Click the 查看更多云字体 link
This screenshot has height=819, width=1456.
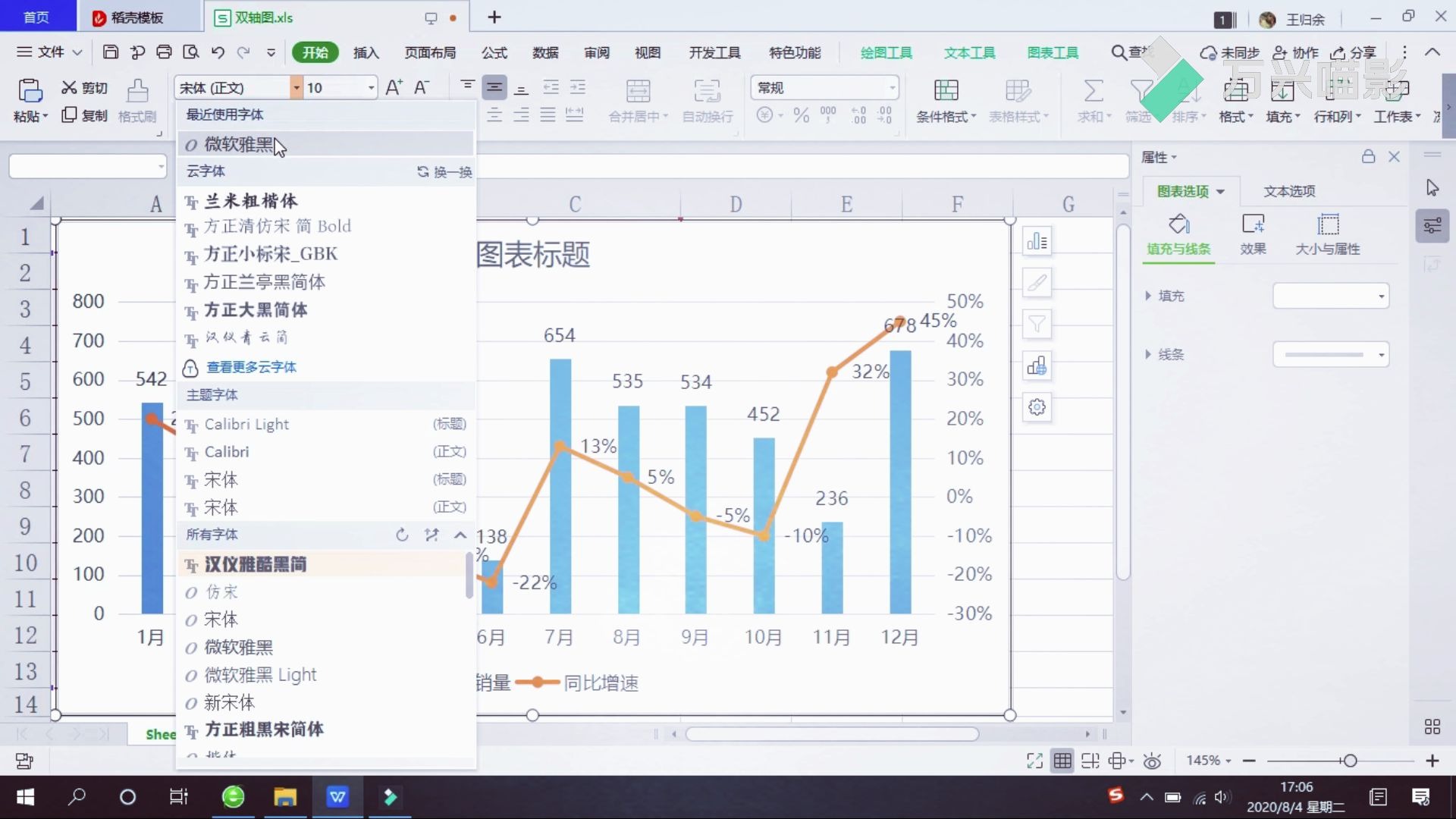[x=251, y=368]
